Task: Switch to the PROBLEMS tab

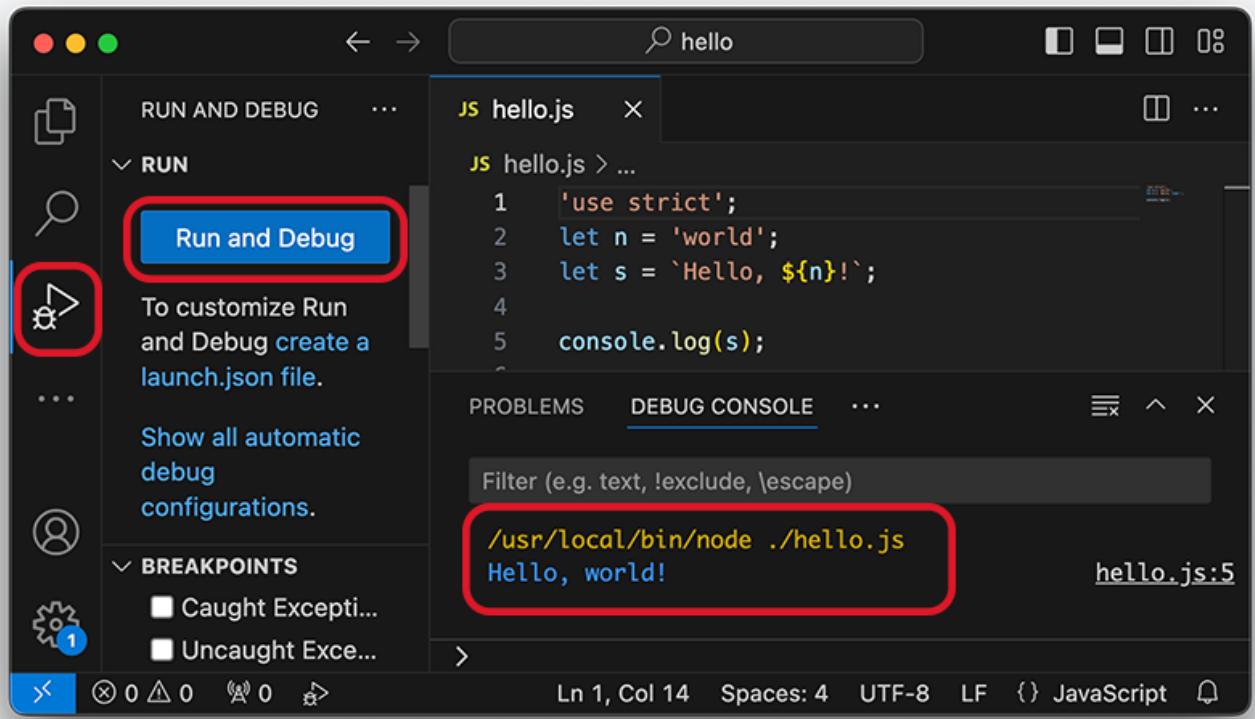Action: [x=526, y=407]
